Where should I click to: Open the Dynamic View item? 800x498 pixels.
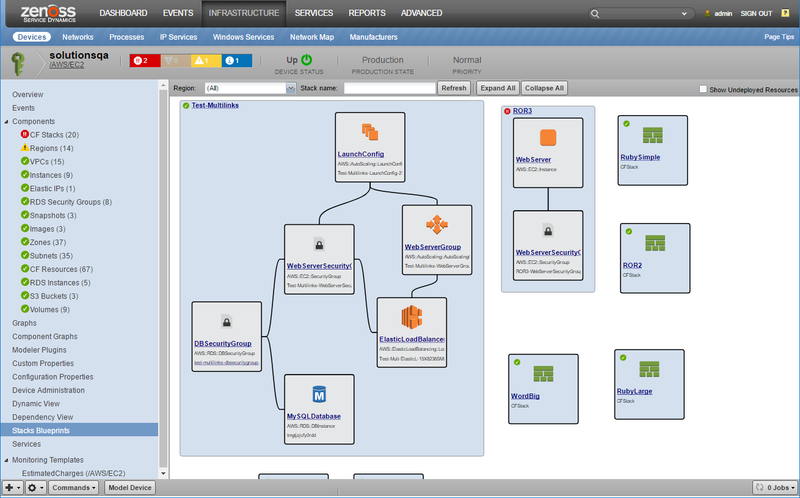[36, 404]
